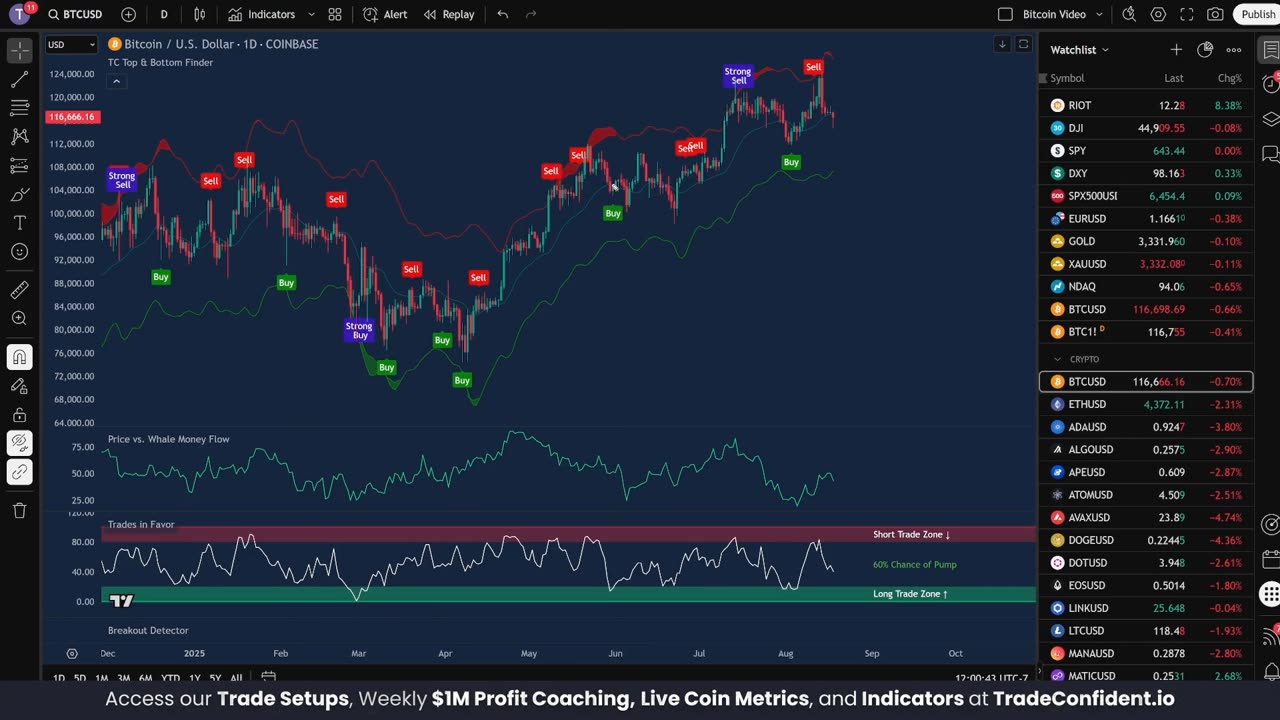Open the candlestick chart type menu
1280x720 pixels.
(200, 14)
